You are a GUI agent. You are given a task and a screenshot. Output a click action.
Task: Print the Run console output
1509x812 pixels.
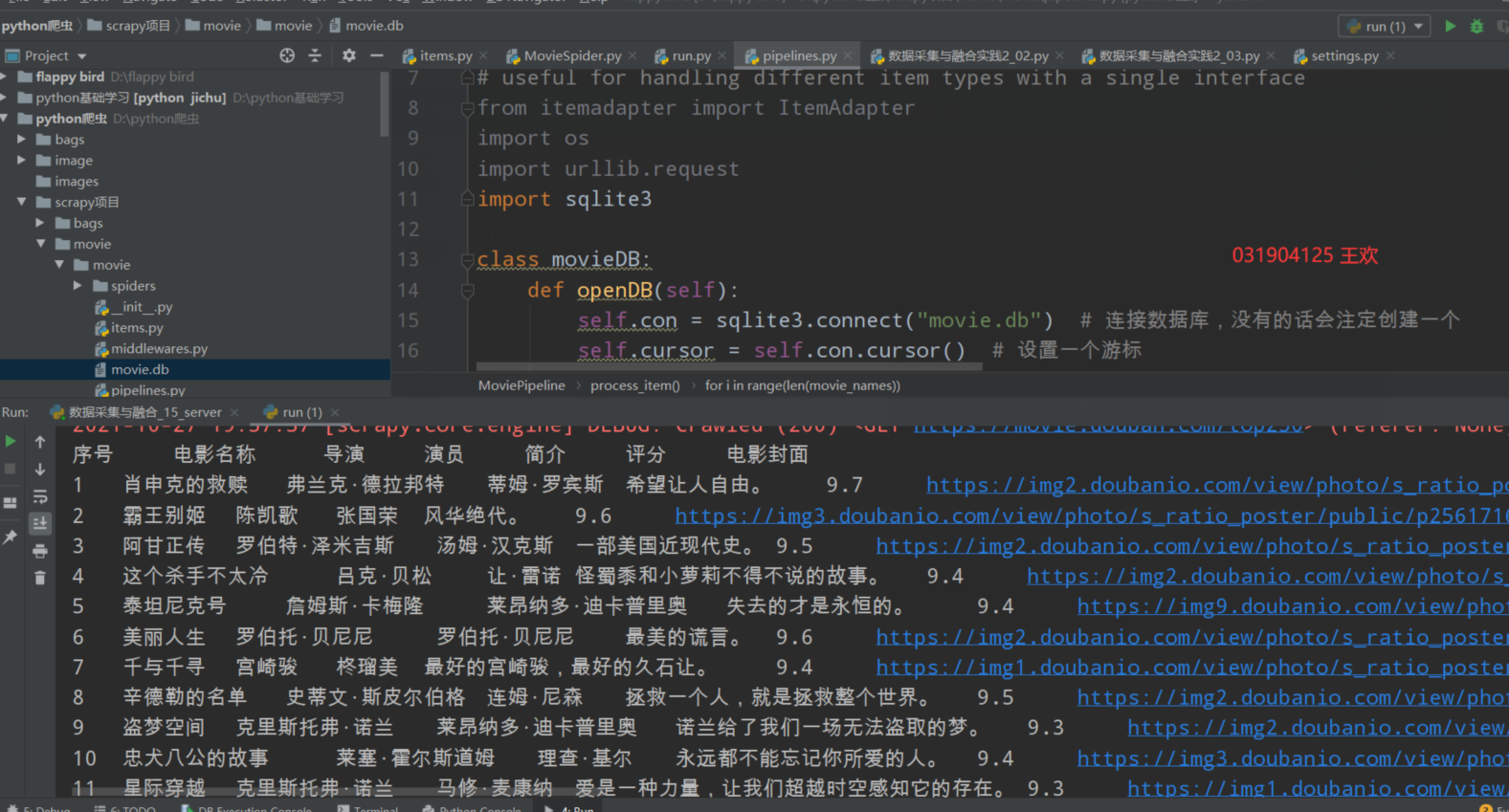[x=40, y=551]
